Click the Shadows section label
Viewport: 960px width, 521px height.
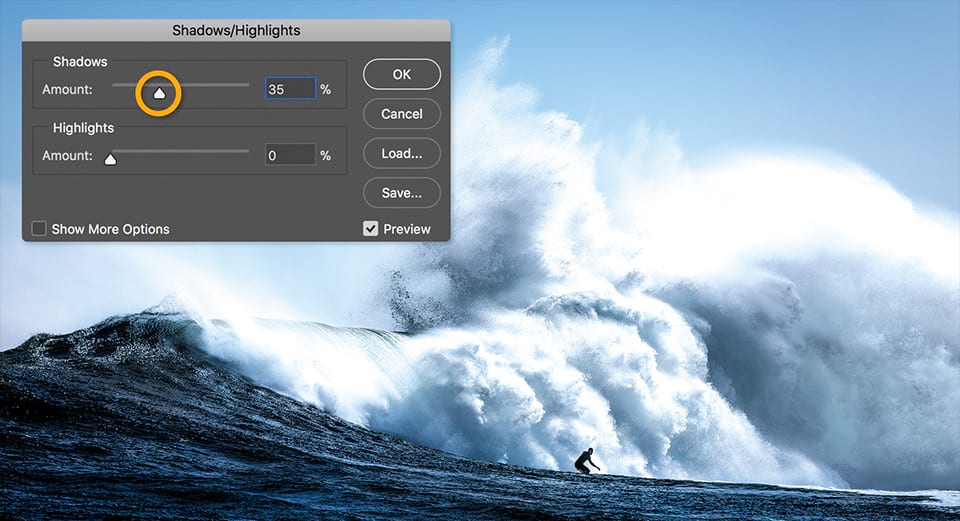pos(80,62)
